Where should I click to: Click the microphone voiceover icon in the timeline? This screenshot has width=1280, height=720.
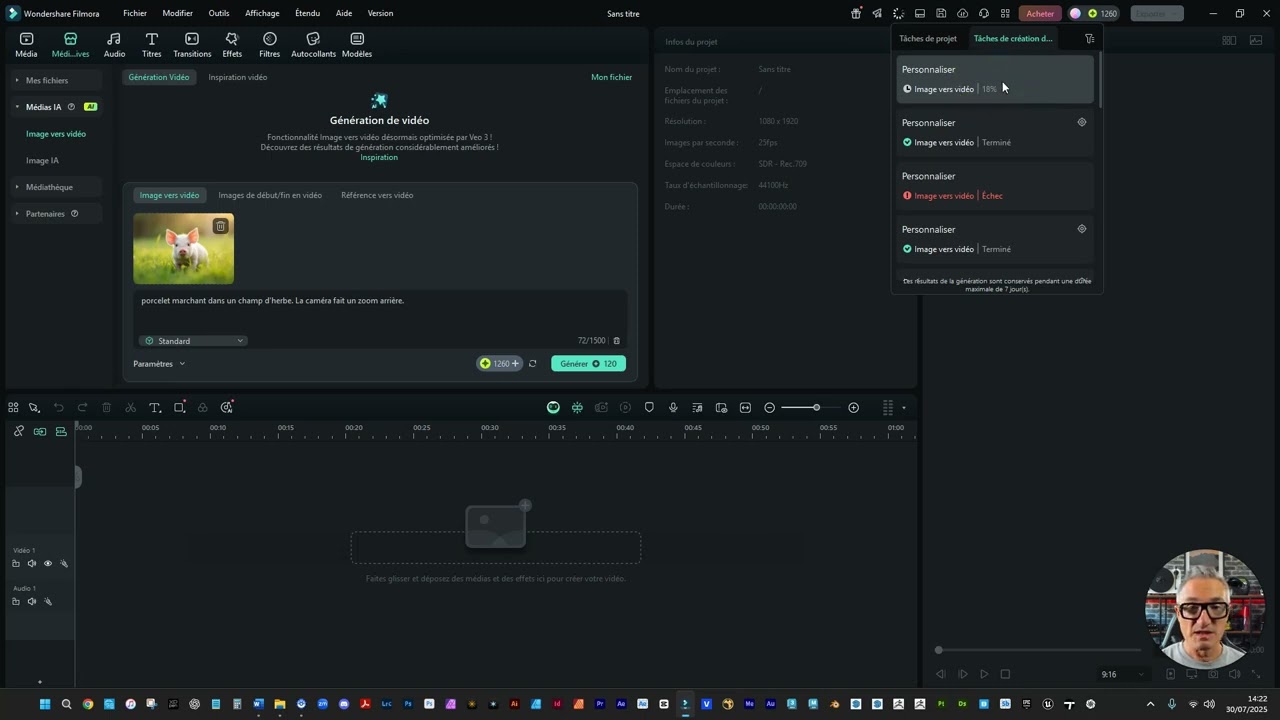coord(673,407)
